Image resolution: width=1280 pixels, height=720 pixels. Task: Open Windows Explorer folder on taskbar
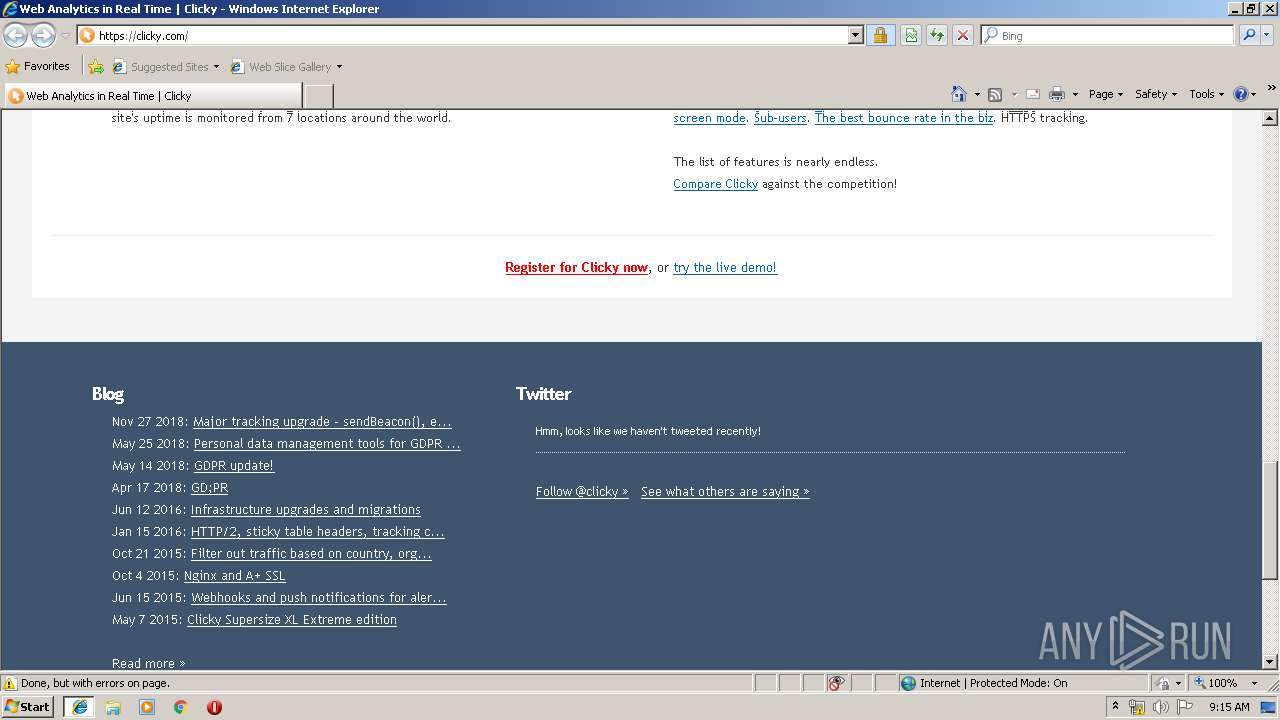tap(113, 707)
